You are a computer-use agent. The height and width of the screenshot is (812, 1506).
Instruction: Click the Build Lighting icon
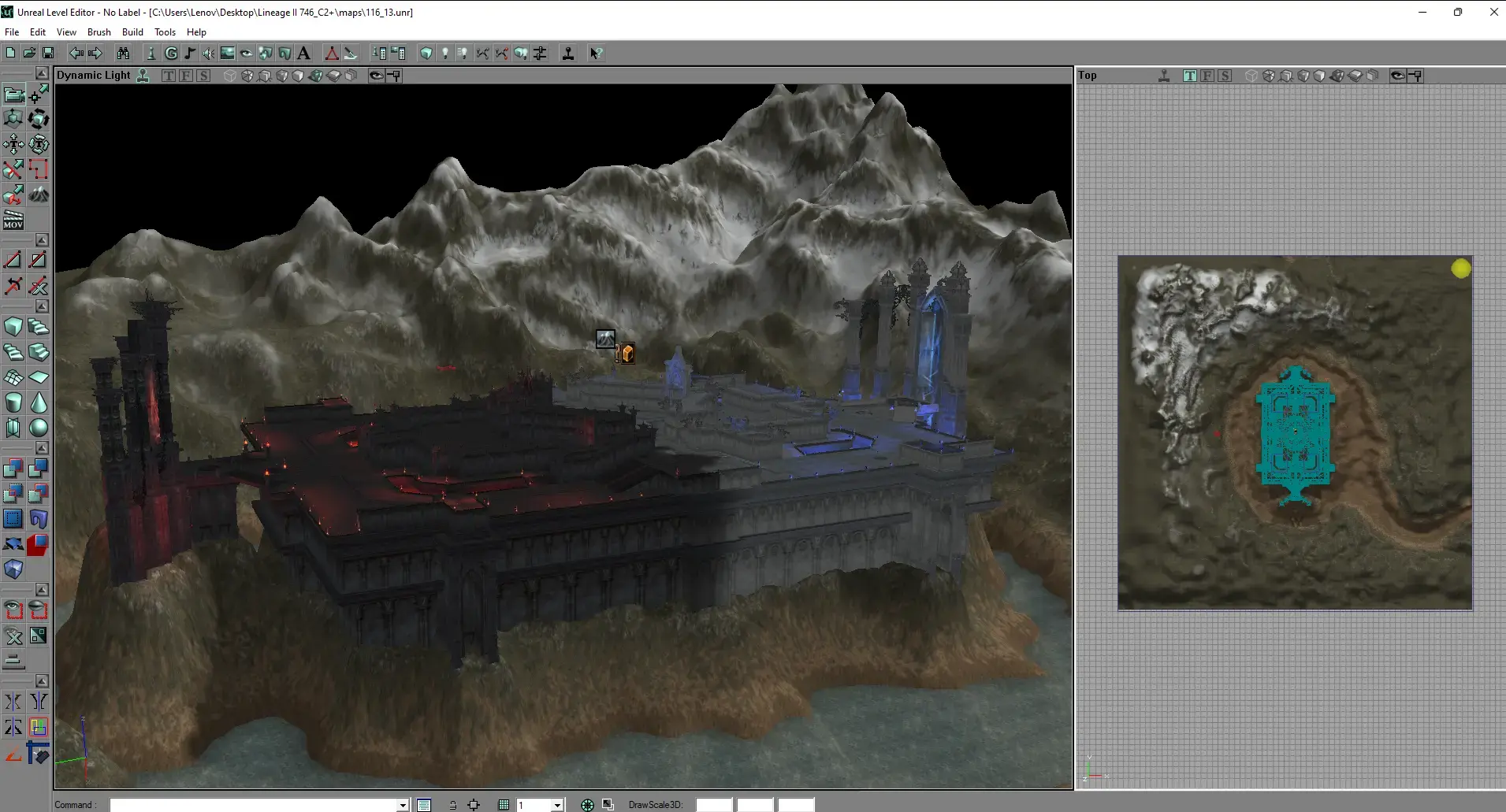[445, 54]
